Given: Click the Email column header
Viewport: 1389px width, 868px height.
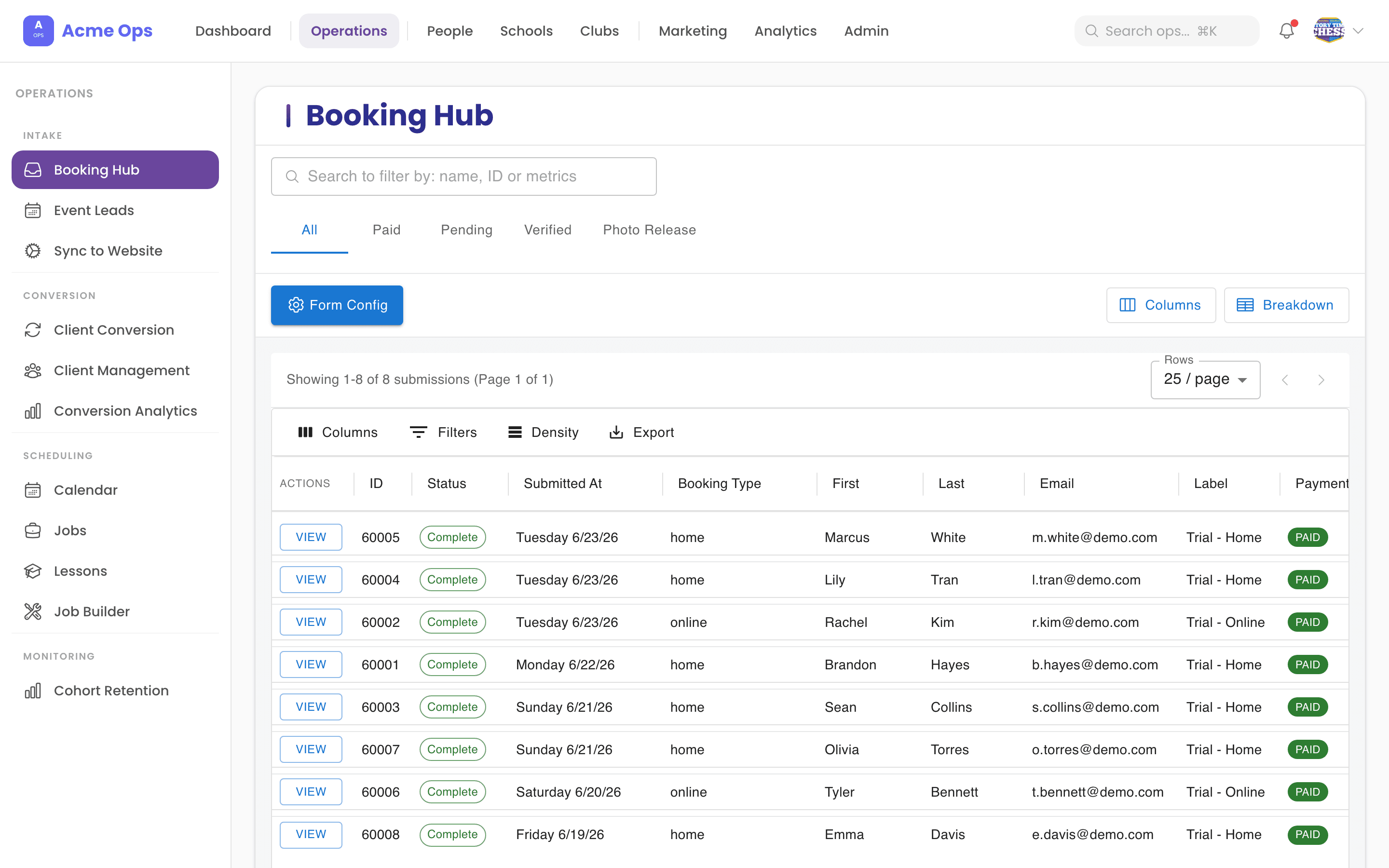Looking at the screenshot, I should pyautogui.click(x=1057, y=483).
